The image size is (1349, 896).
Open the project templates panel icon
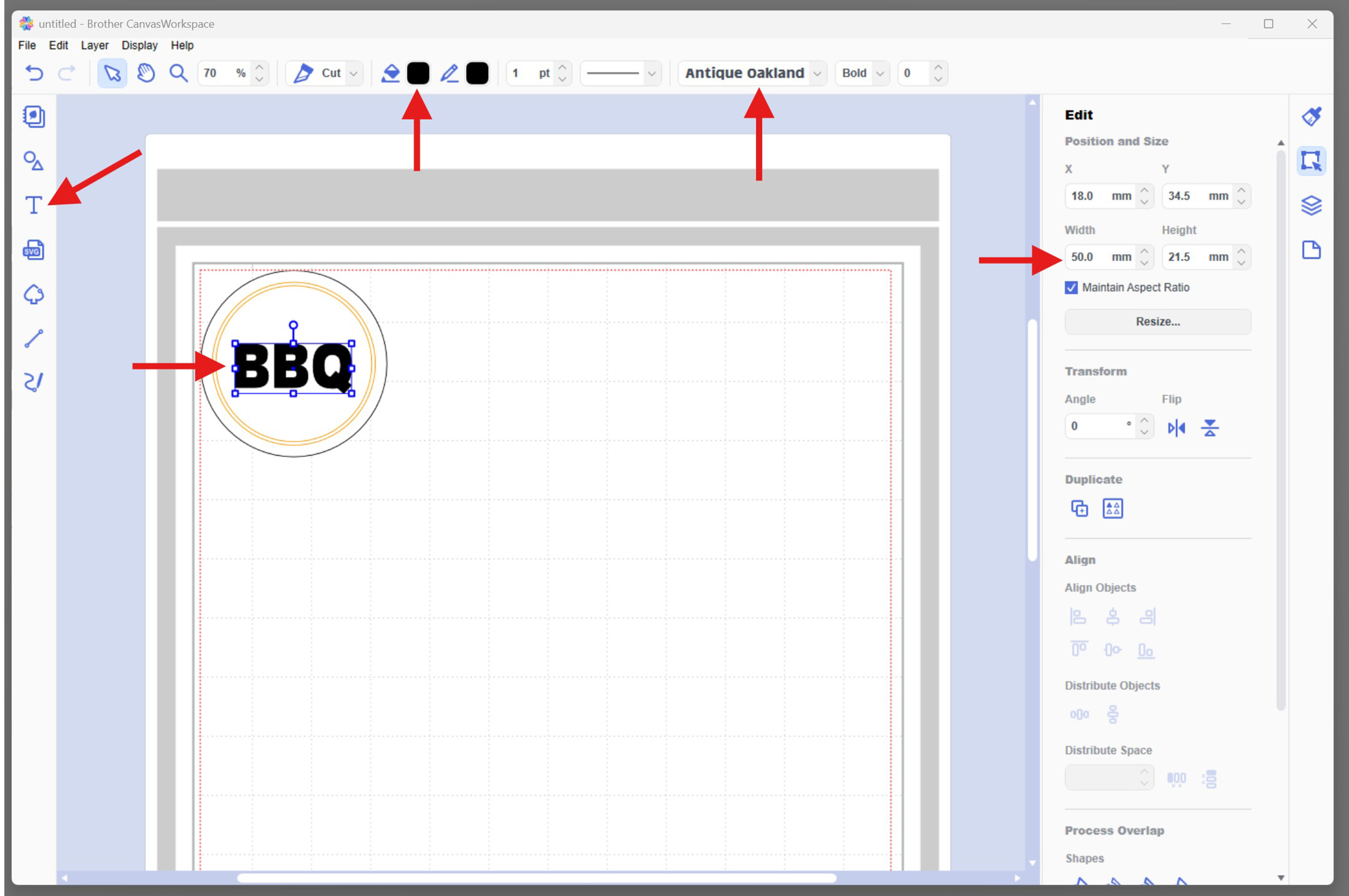tap(34, 116)
